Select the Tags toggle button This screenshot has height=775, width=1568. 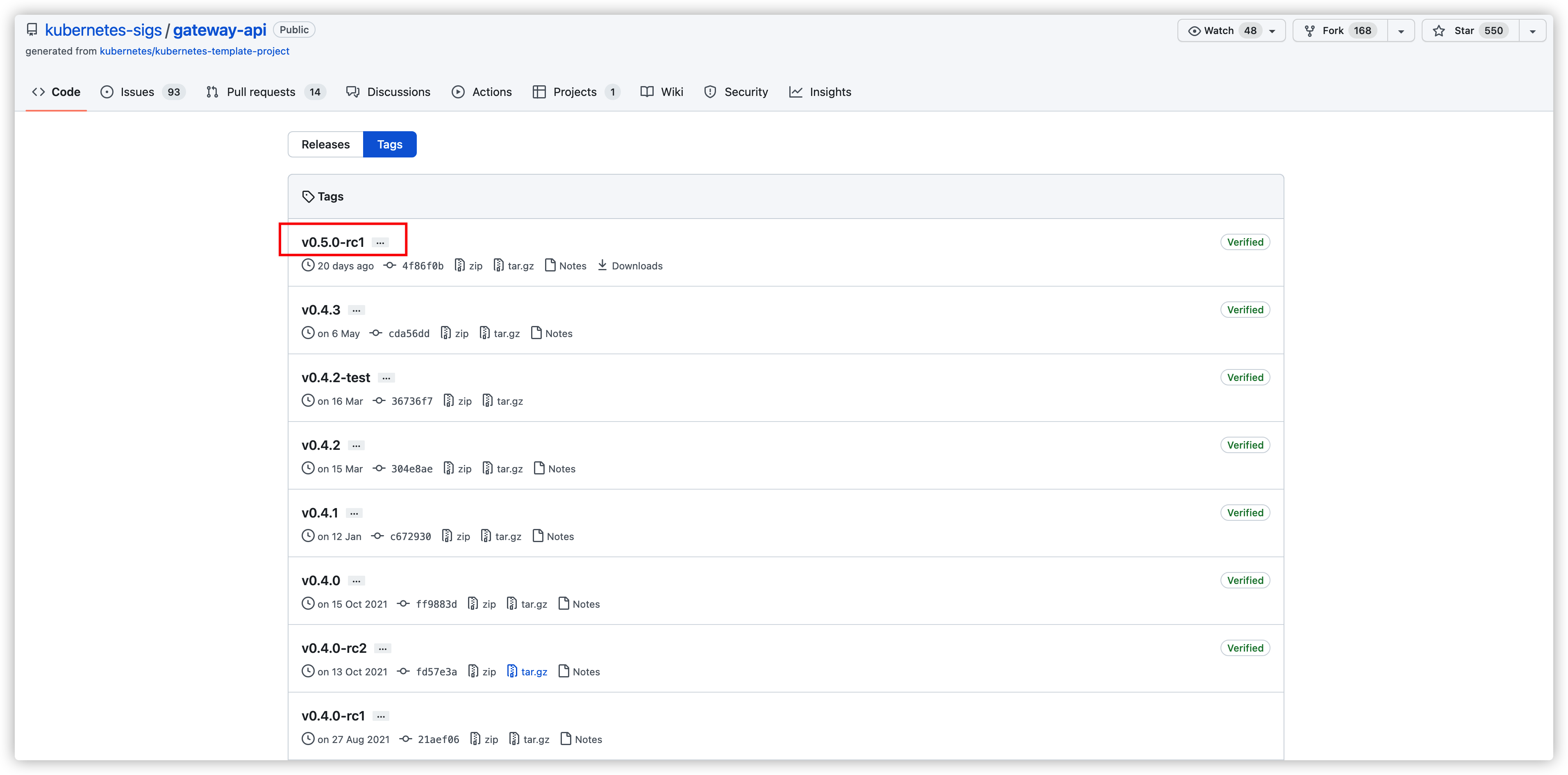[390, 144]
